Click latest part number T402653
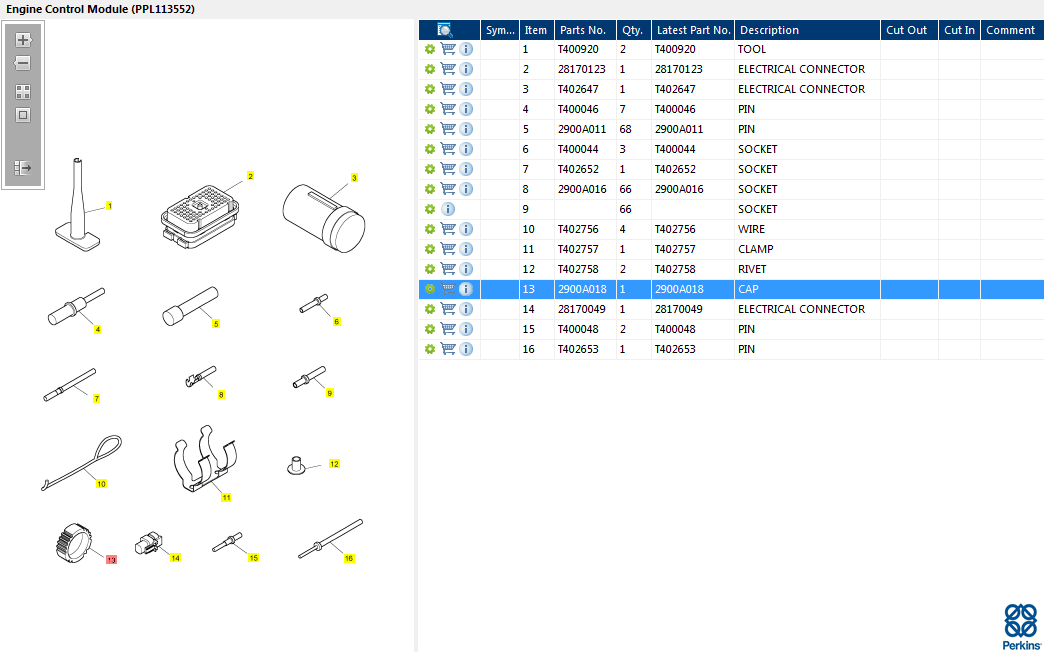 point(675,349)
